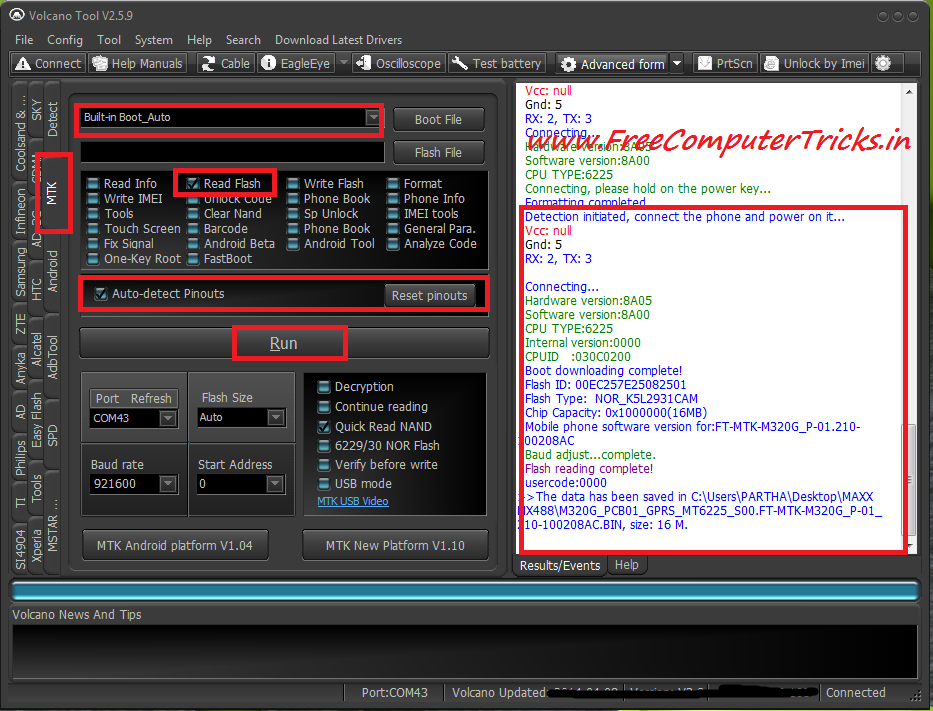Click the Connected status bar text

click(x=856, y=693)
